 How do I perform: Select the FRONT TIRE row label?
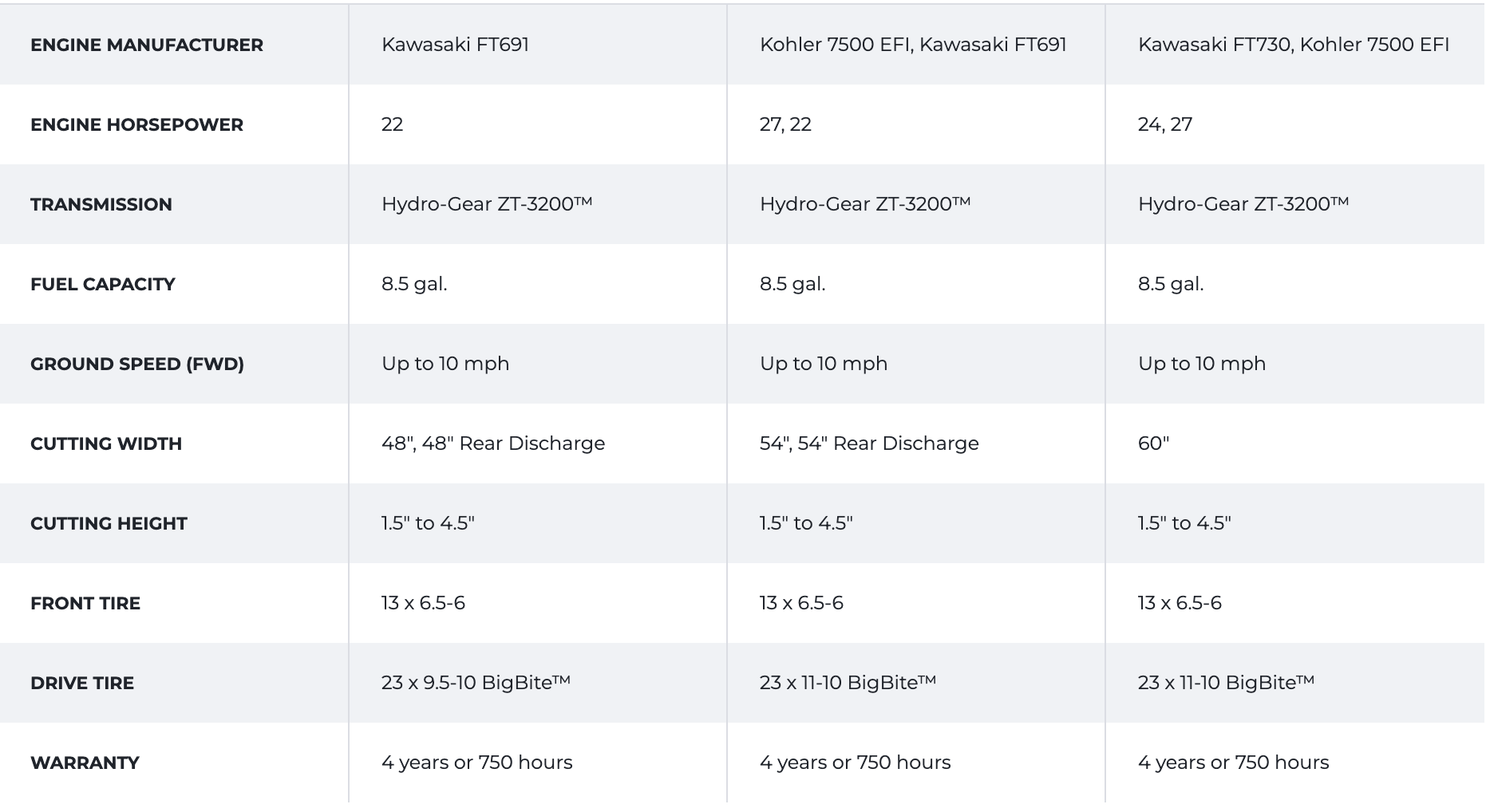pos(85,603)
